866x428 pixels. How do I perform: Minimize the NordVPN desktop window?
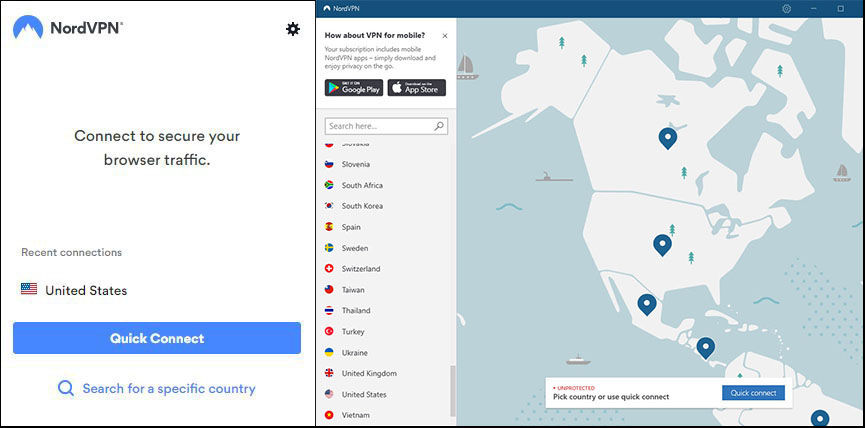point(814,9)
